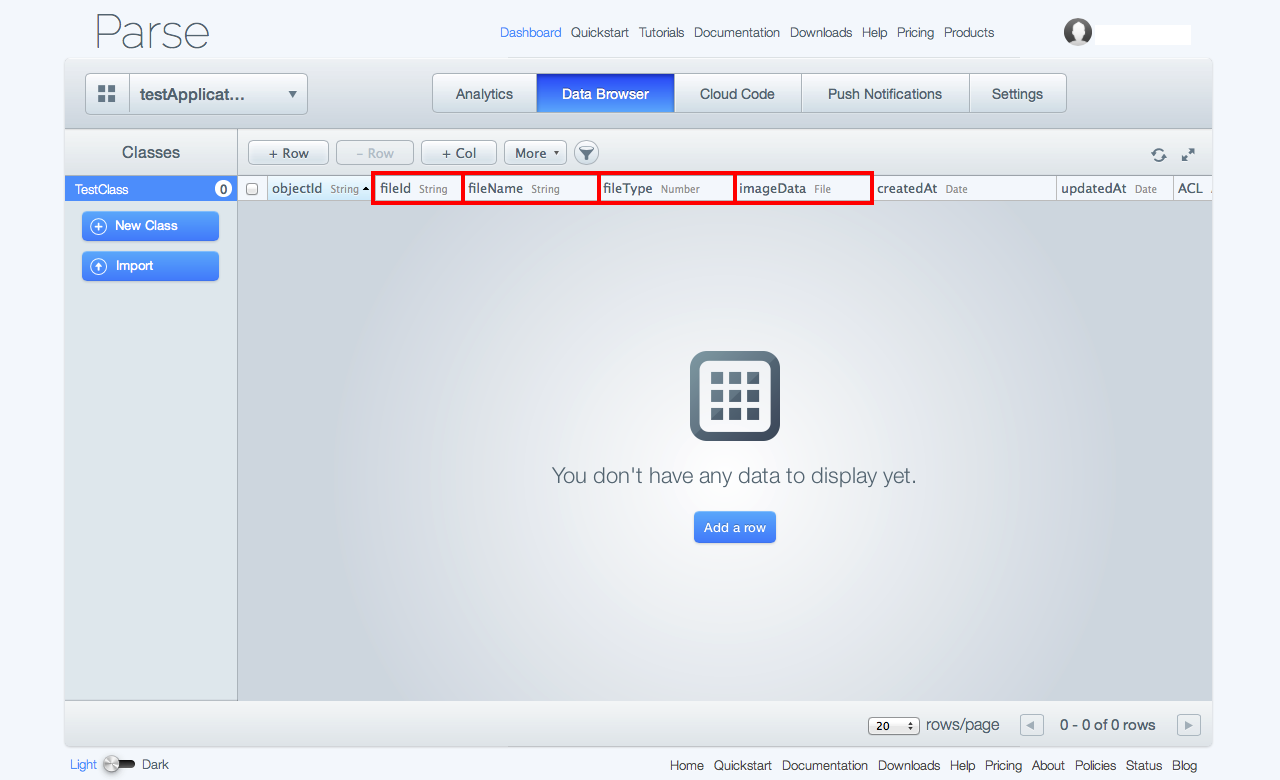Go to the Settings tab
The width and height of the screenshot is (1280, 780).
click(x=1017, y=93)
